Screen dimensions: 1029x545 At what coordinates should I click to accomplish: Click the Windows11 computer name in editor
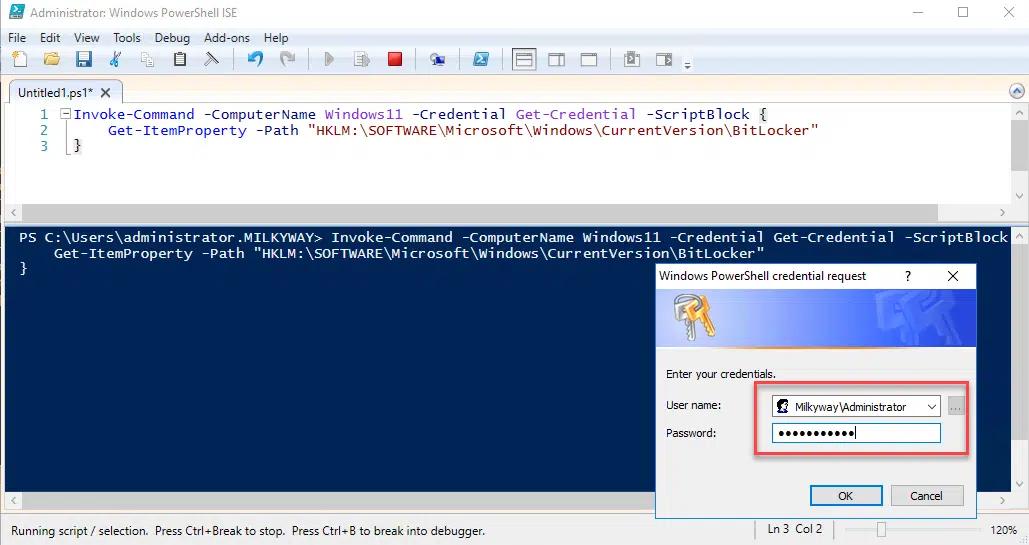[364, 114]
